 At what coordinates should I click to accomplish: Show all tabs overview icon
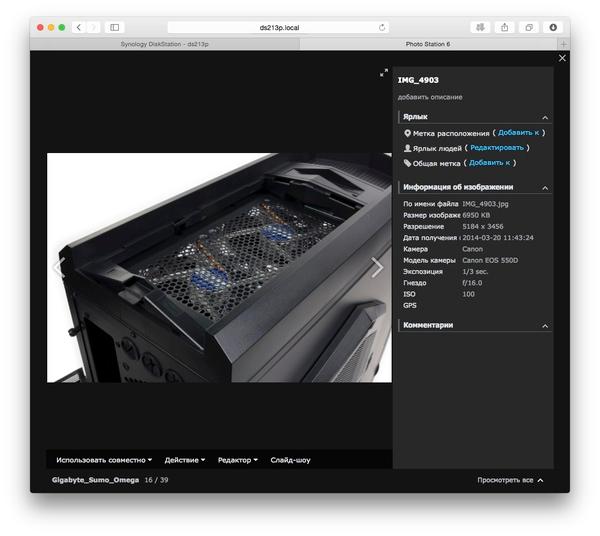[x=529, y=27]
